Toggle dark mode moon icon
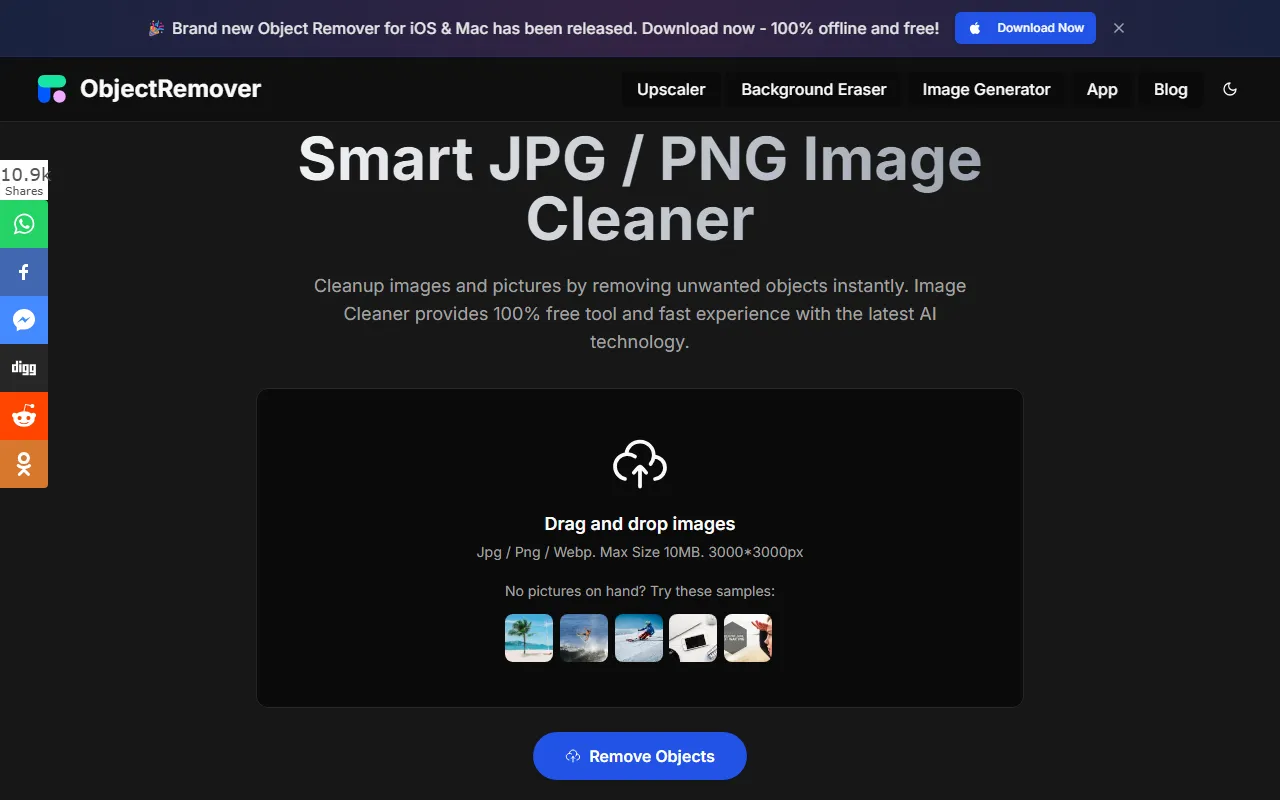The width and height of the screenshot is (1280, 800). coord(1230,89)
